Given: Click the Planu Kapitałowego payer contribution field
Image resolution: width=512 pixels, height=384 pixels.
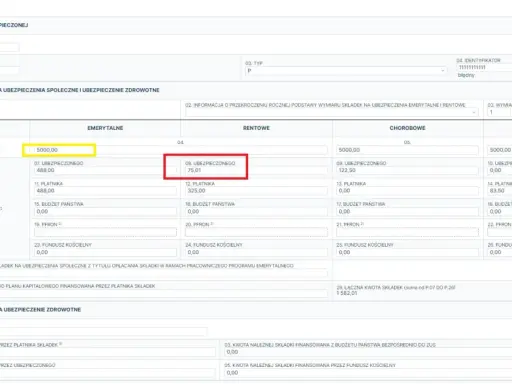Looking at the screenshot, I should (164, 293).
